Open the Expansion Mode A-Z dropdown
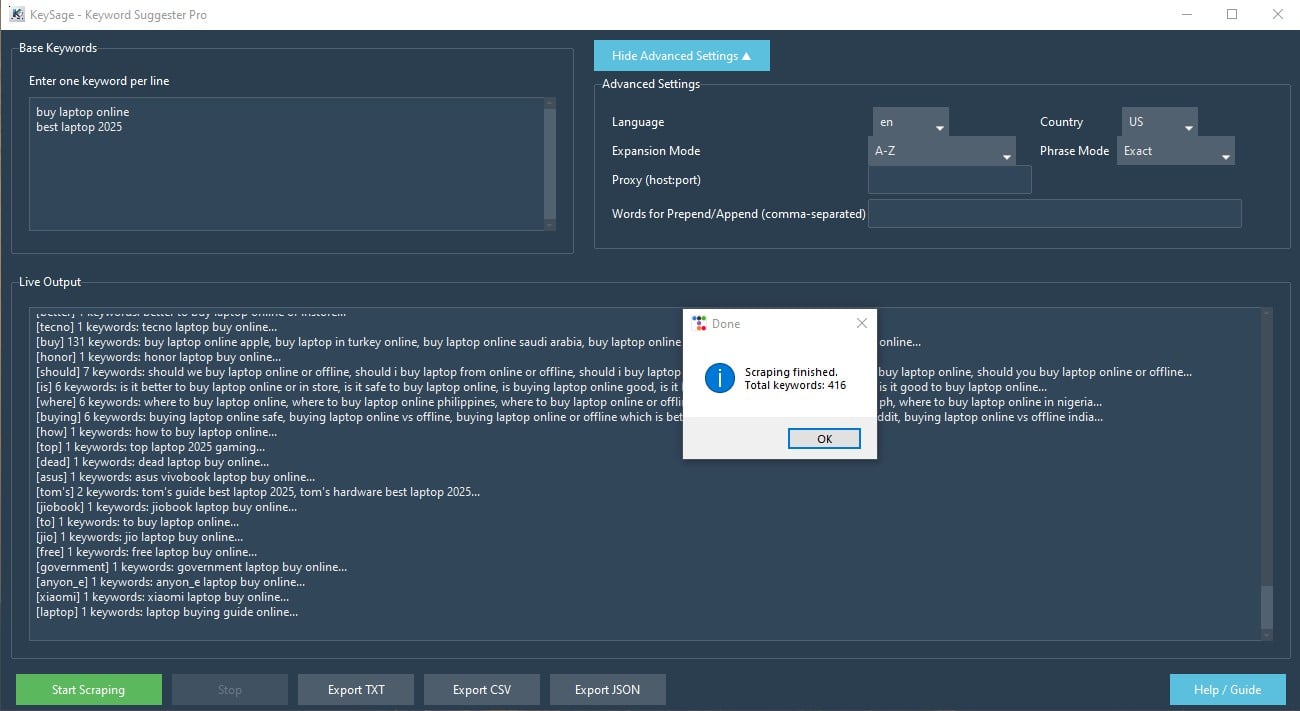The width and height of the screenshot is (1300, 711). (942, 151)
